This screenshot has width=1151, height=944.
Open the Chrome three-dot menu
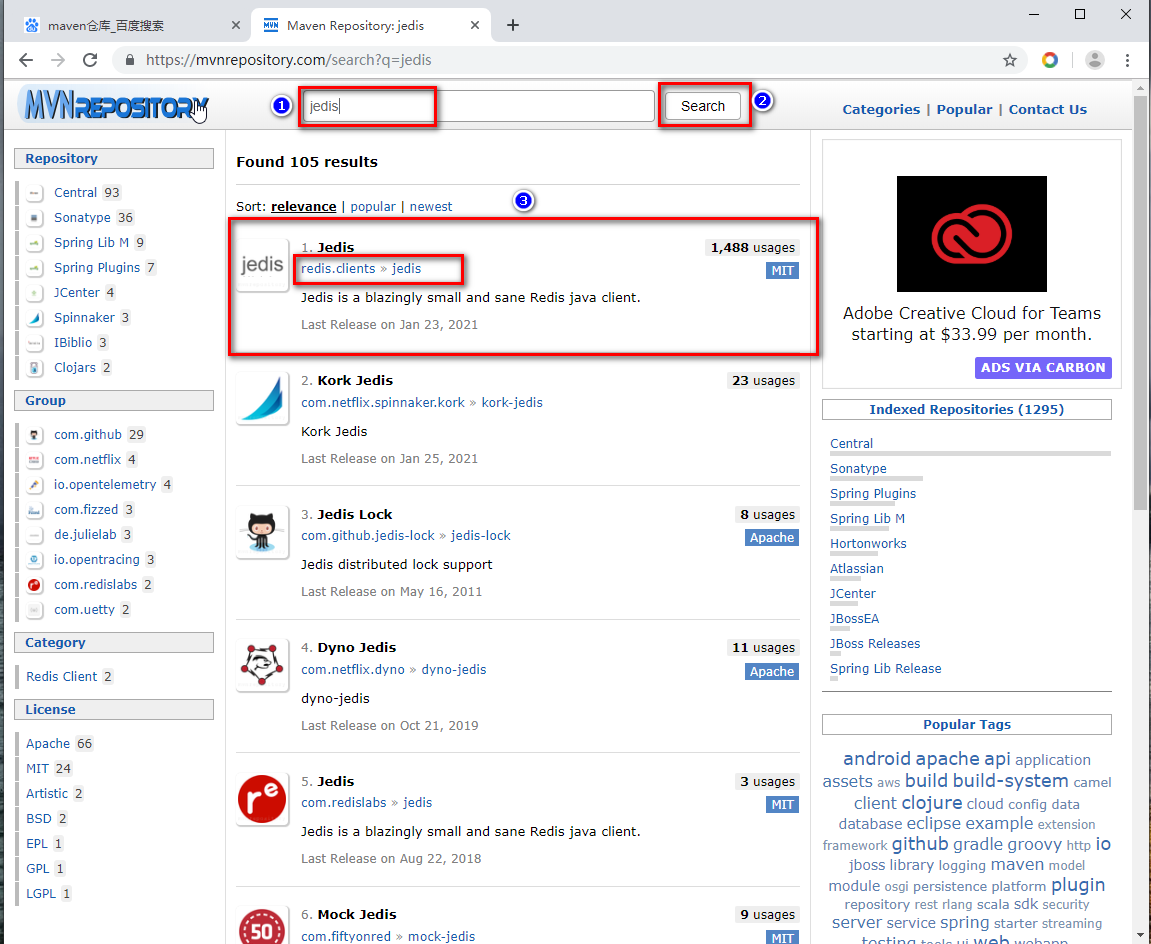1126,60
